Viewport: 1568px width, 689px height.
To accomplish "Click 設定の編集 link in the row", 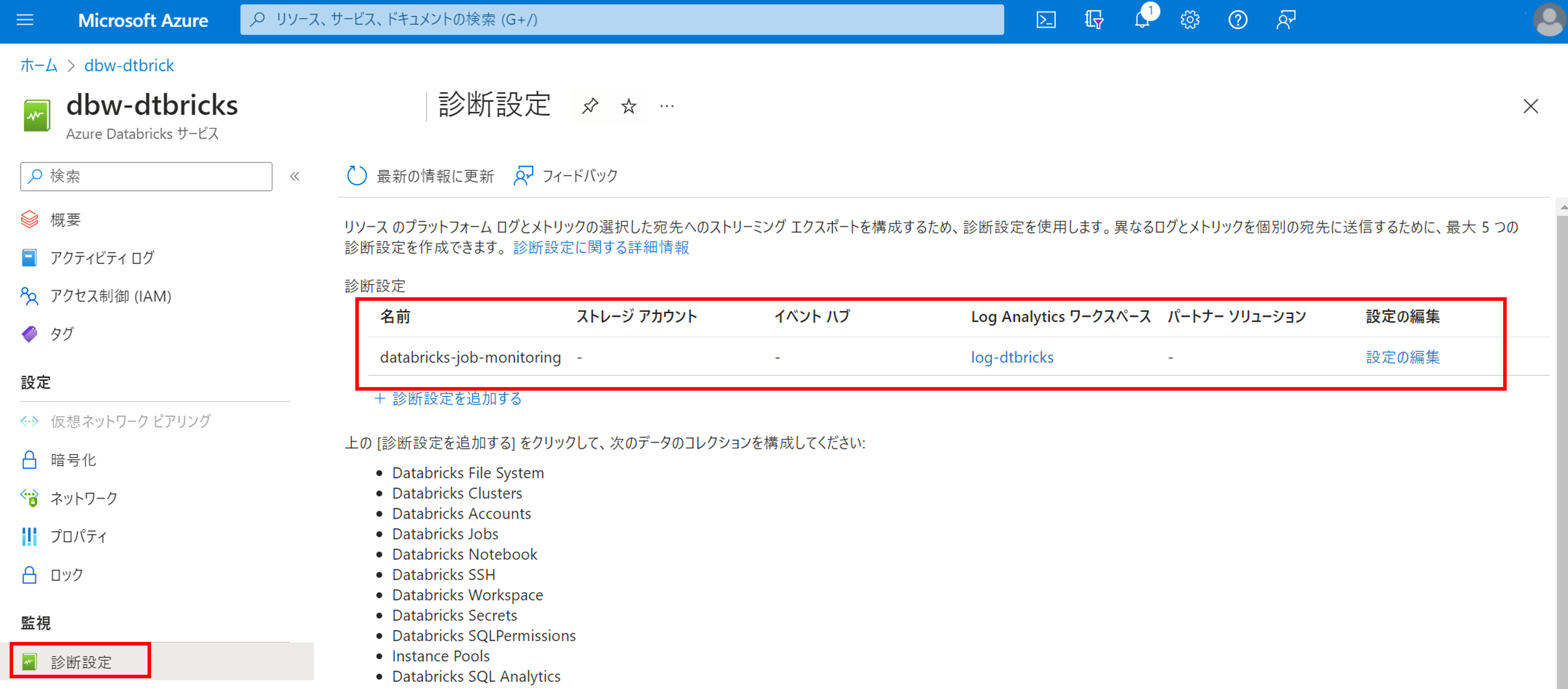I will click(1402, 357).
